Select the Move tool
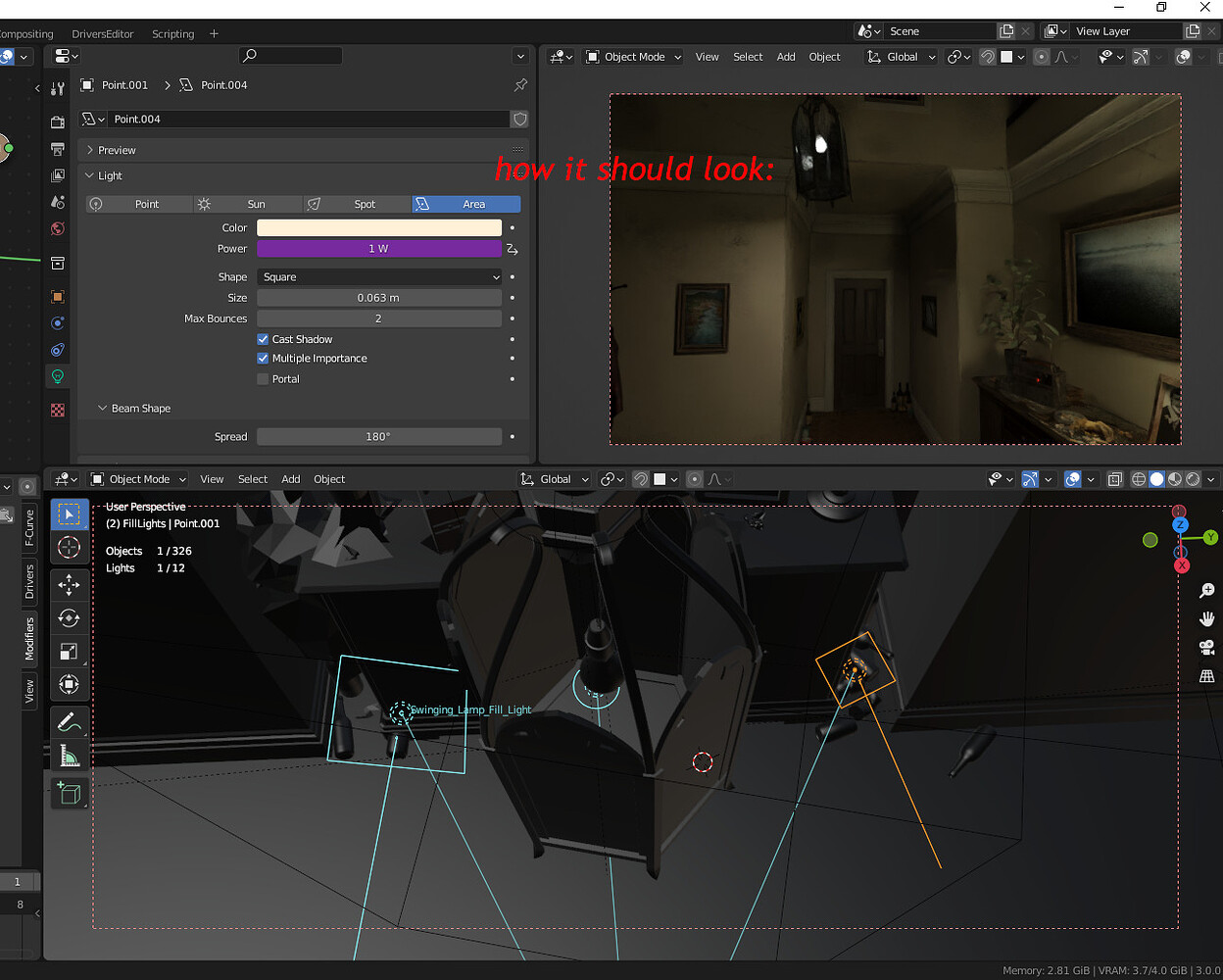 [69, 586]
